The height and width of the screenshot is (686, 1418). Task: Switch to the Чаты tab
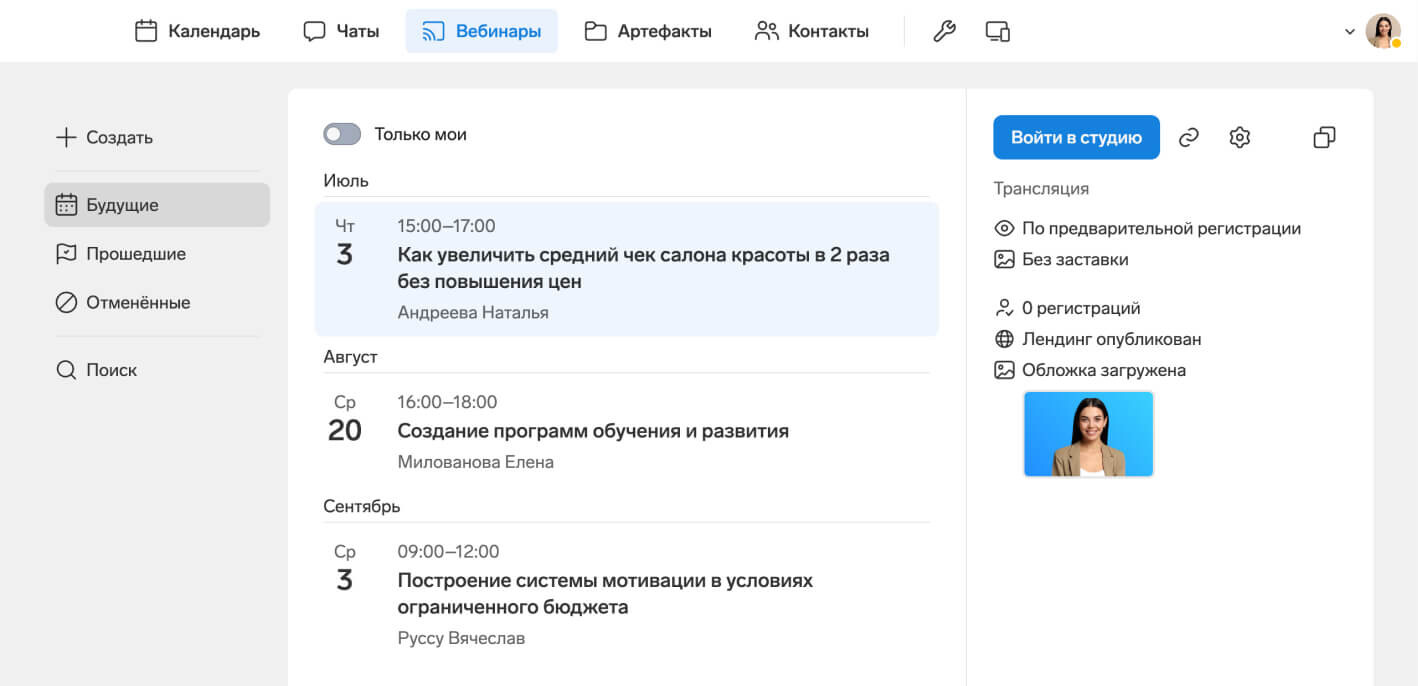coord(341,31)
